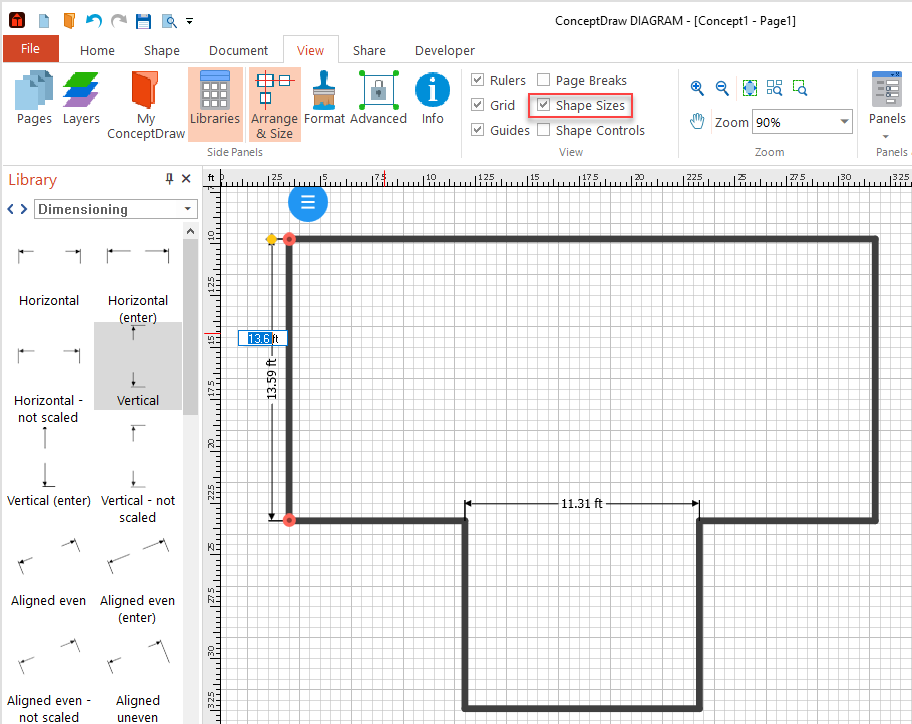
Task: Open the Advanced panel
Action: (379, 98)
